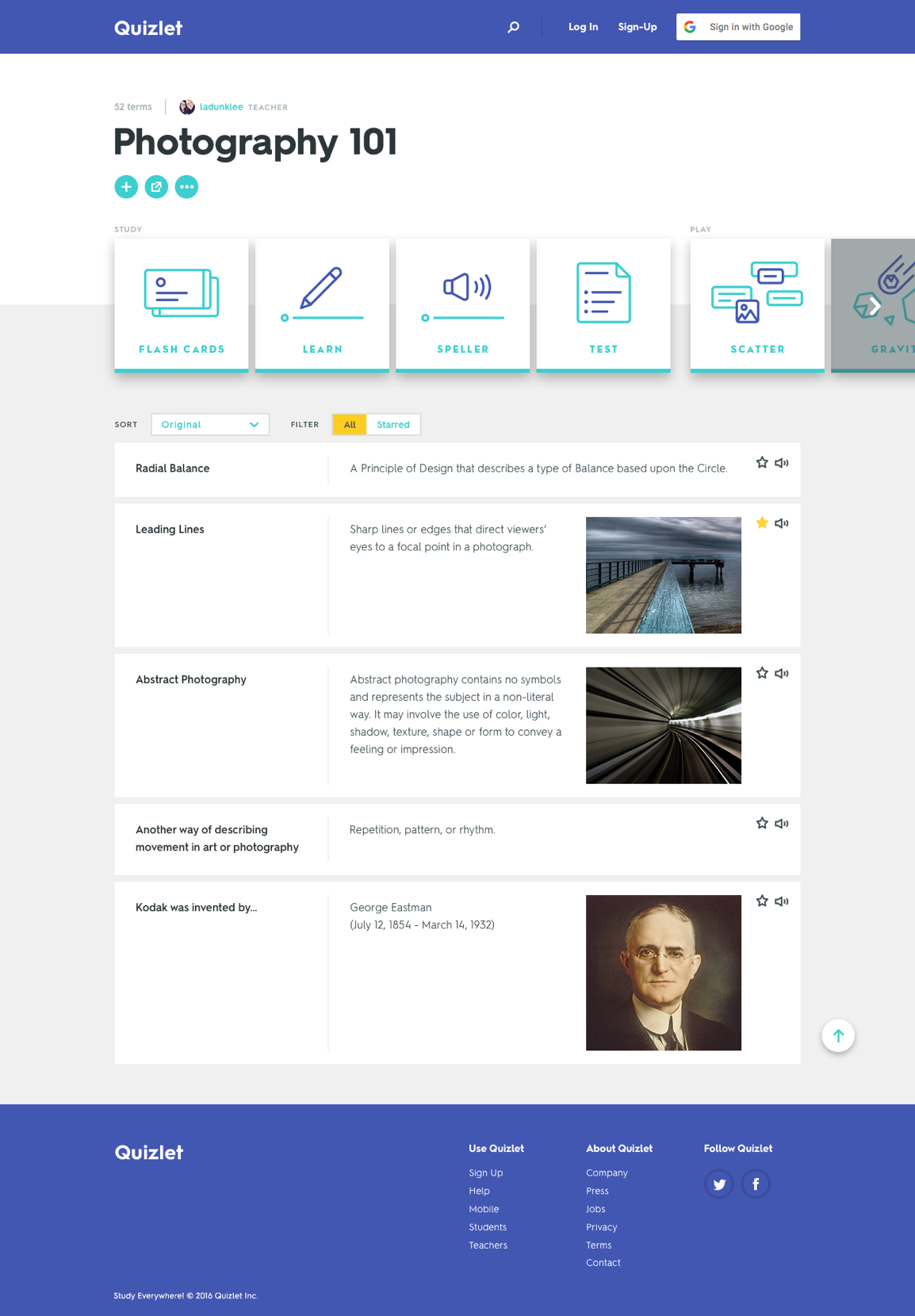Image resolution: width=915 pixels, height=1316 pixels.
Task: Click the George Eastman portrait image
Action: [x=664, y=973]
